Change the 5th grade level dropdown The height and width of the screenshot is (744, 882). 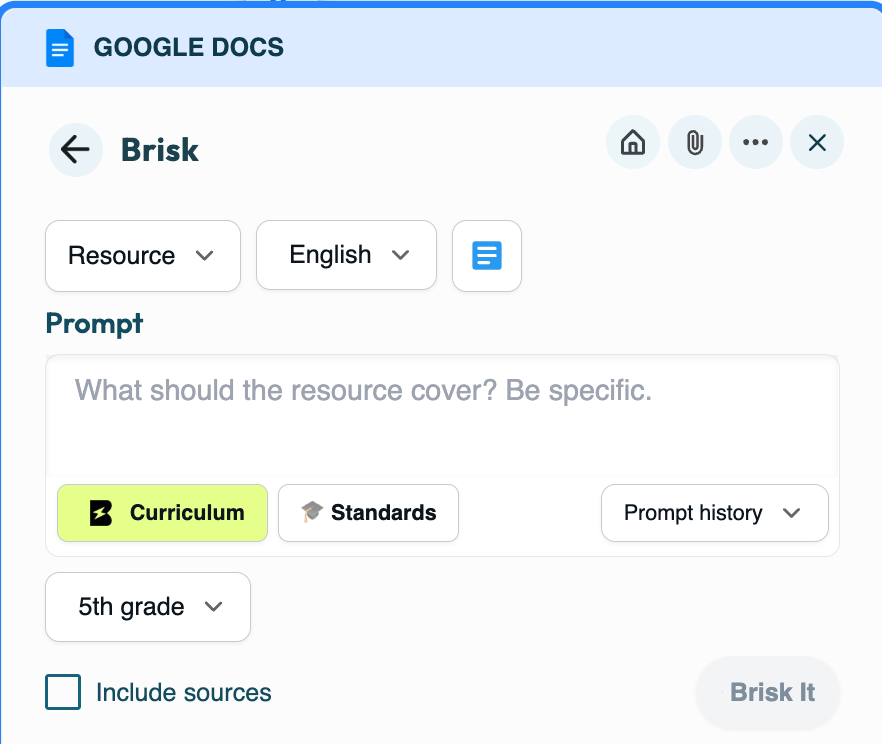point(148,607)
